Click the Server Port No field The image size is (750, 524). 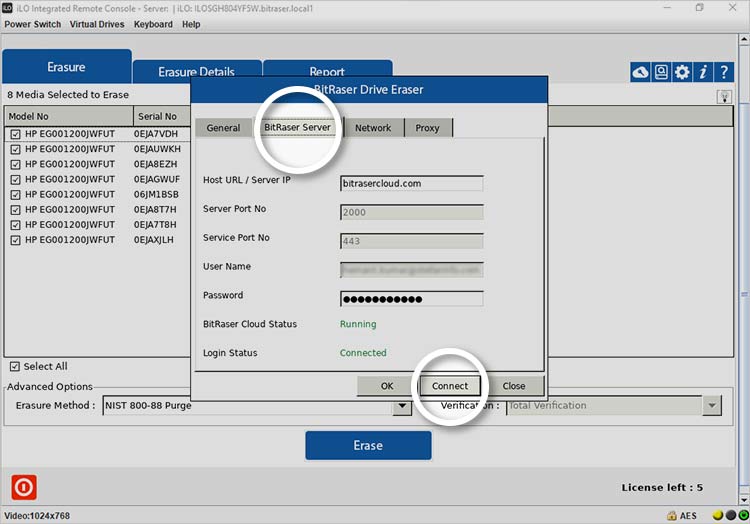pos(412,212)
